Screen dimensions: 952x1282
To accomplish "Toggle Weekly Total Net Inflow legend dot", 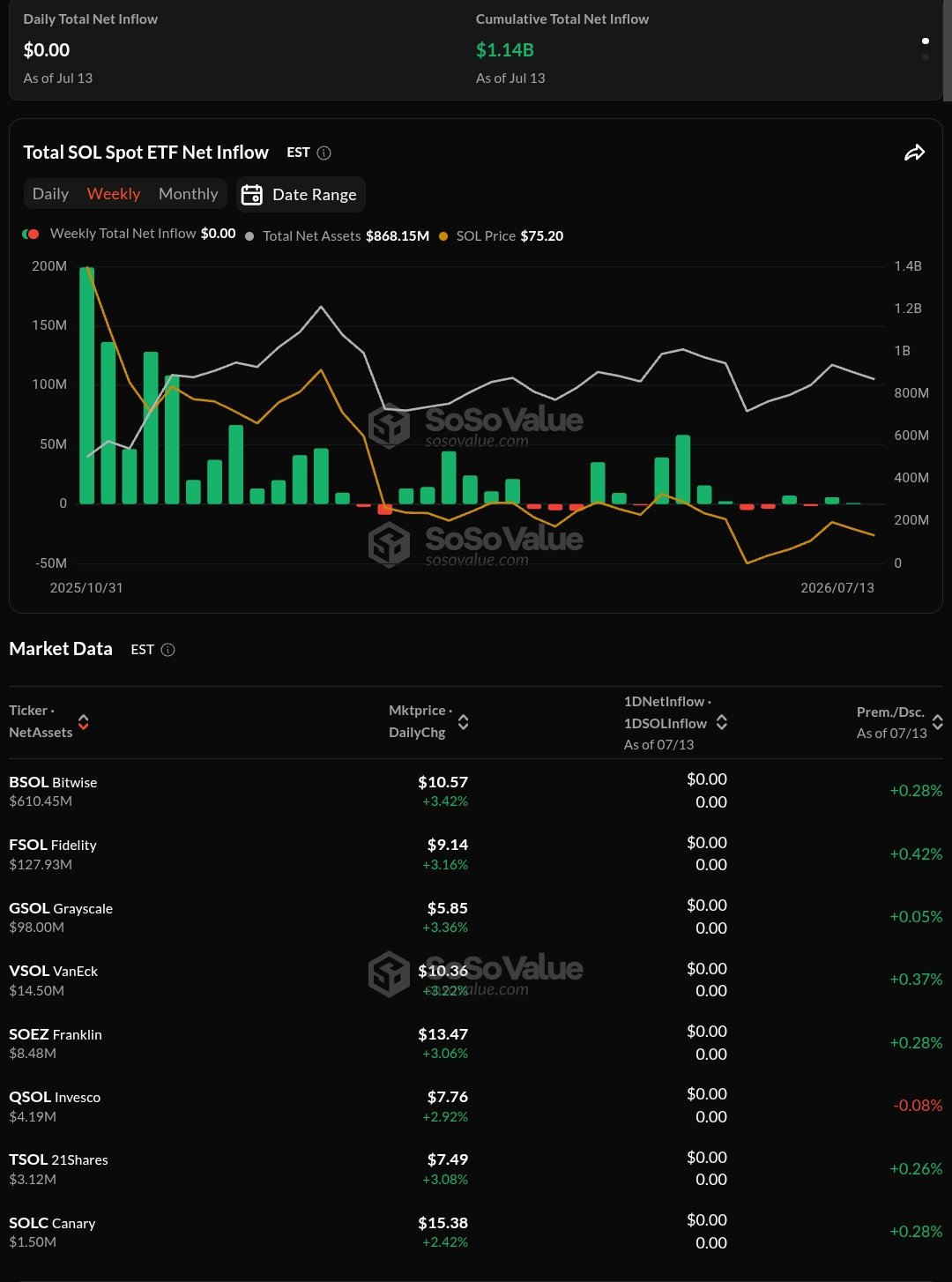I will (x=31, y=235).
